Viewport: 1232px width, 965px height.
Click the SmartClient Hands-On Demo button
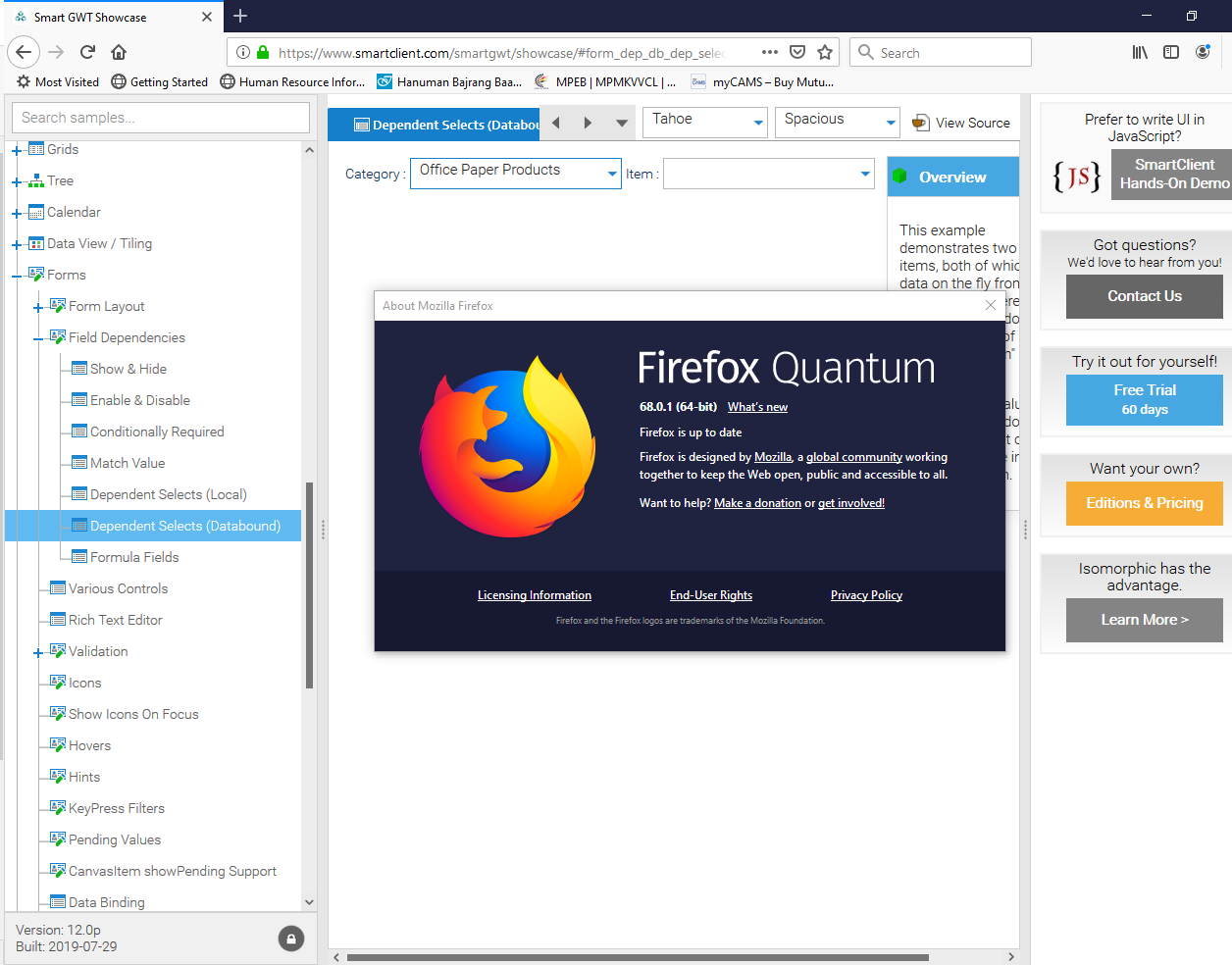pos(1173,175)
